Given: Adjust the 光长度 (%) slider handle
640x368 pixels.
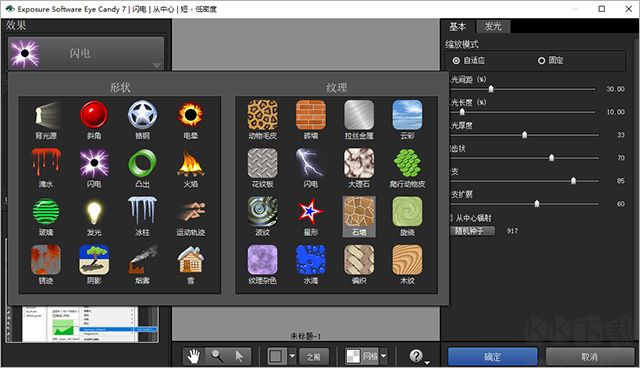Looking at the screenshot, I should (462, 111).
